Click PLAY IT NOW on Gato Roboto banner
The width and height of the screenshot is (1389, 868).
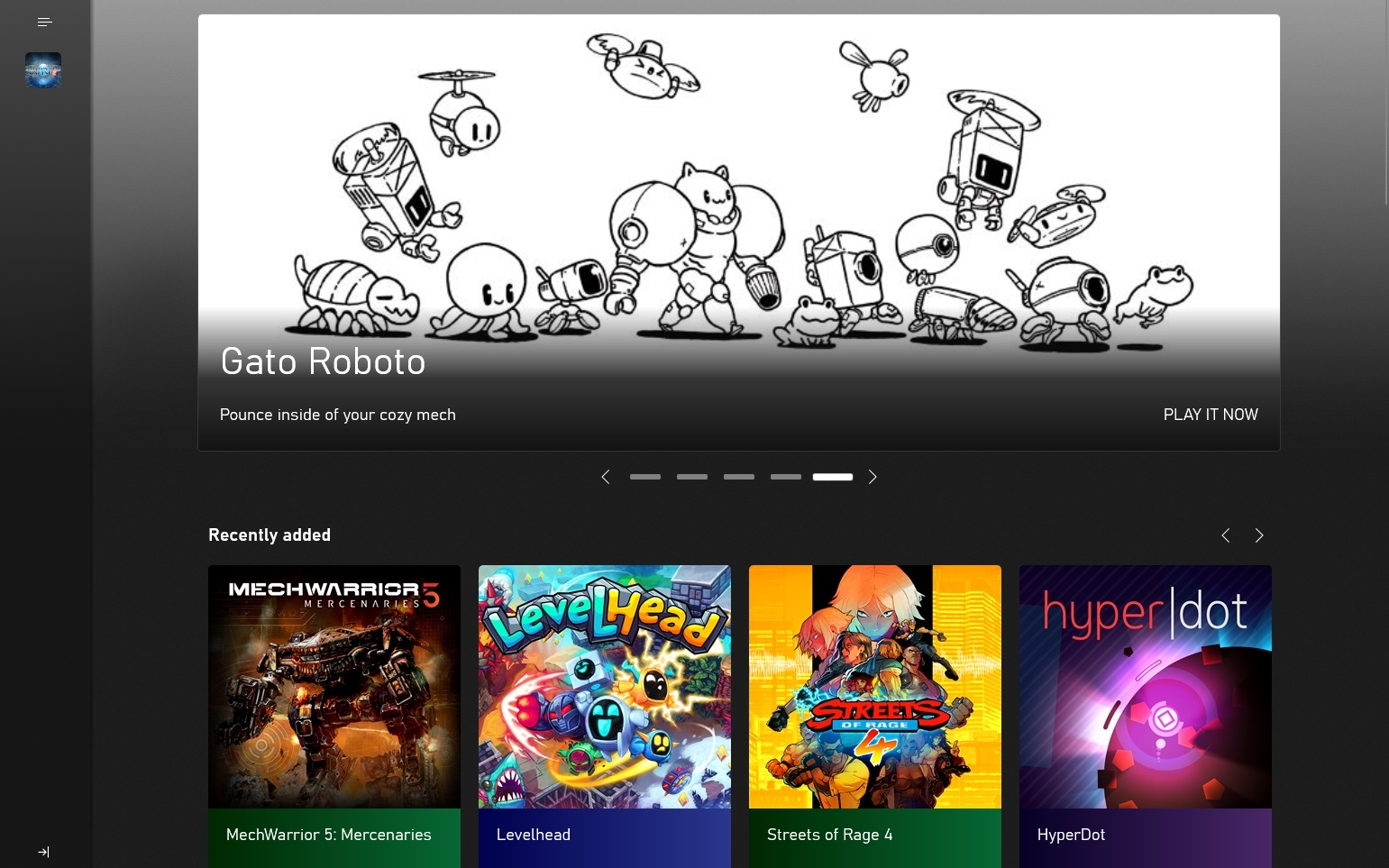(1211, 415)
